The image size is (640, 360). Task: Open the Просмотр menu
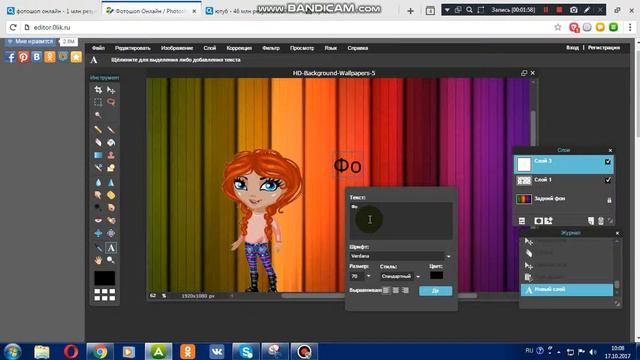302,48
